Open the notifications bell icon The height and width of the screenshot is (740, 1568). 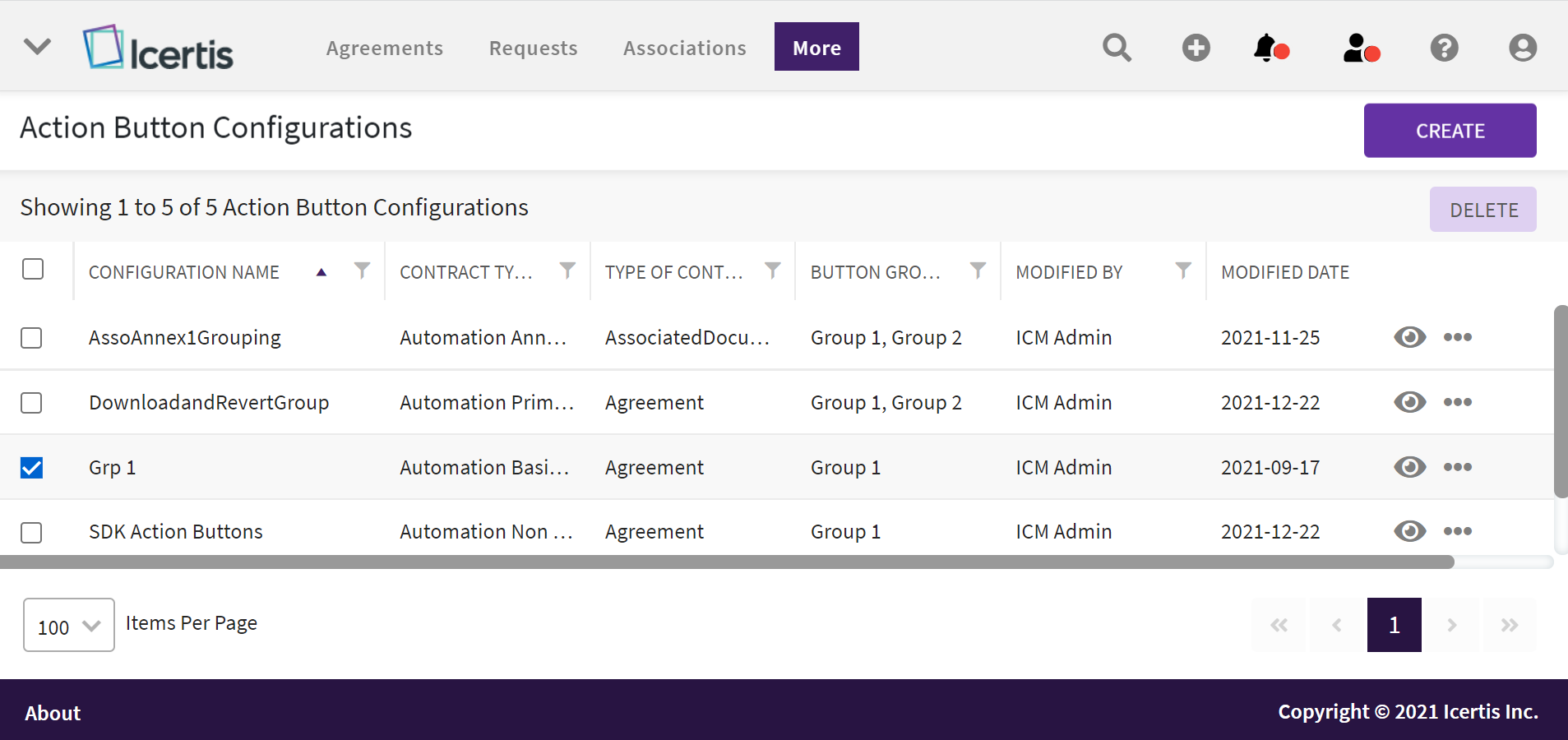[x=1269, y=48]
